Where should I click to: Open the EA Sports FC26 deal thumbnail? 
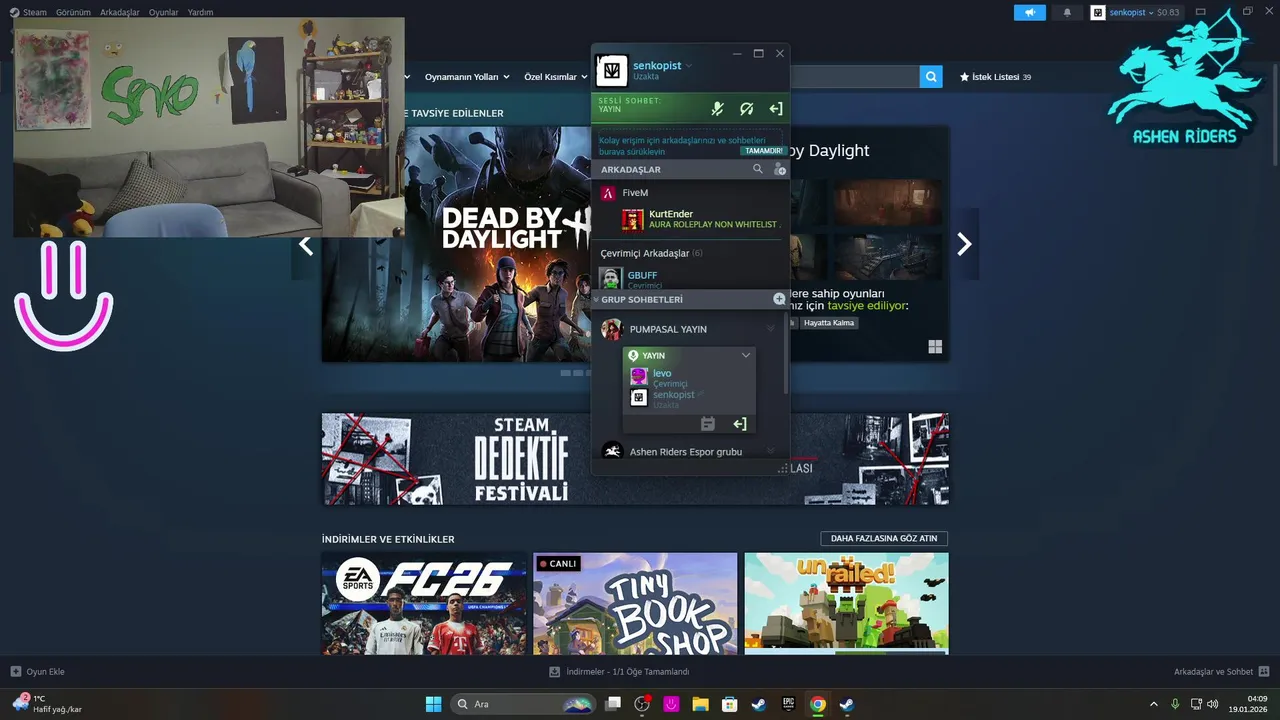coord(425,604)
